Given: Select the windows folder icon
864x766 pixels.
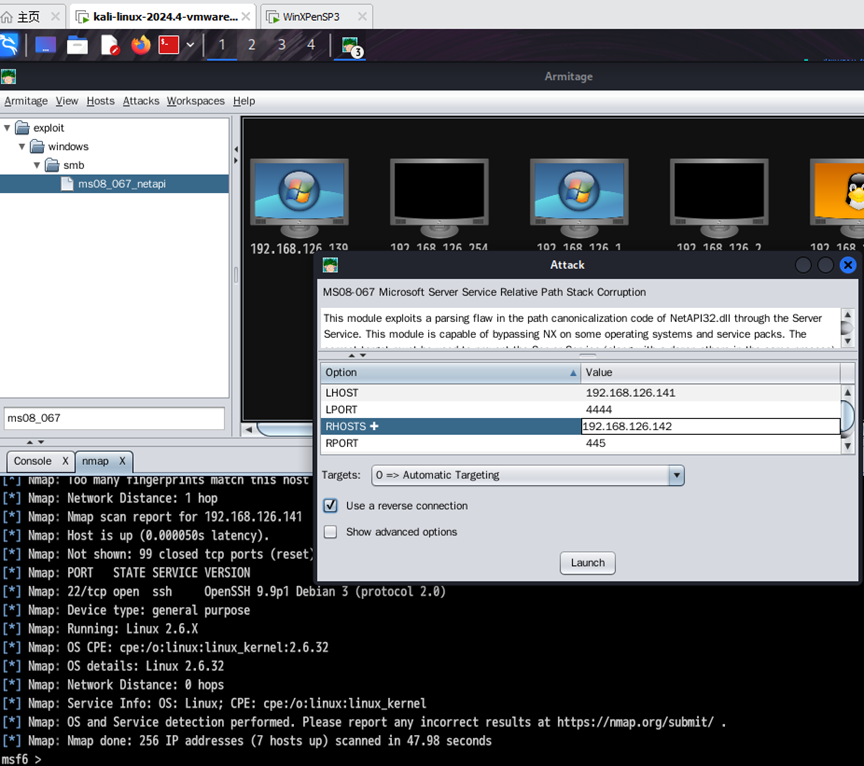Looking at the screenshot, I should pos(37,147).
